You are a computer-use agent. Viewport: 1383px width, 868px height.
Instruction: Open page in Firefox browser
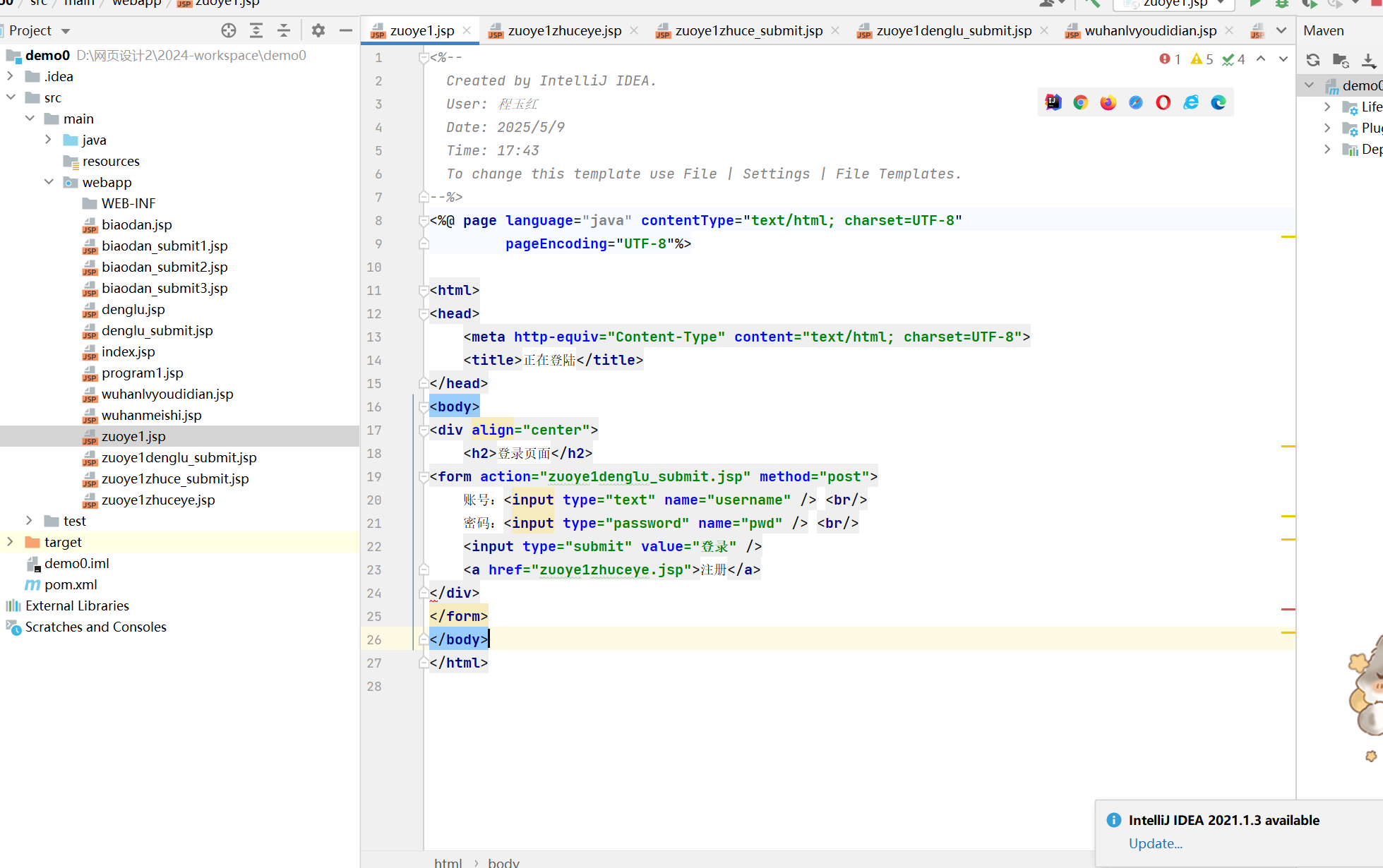coord(1108,102)
